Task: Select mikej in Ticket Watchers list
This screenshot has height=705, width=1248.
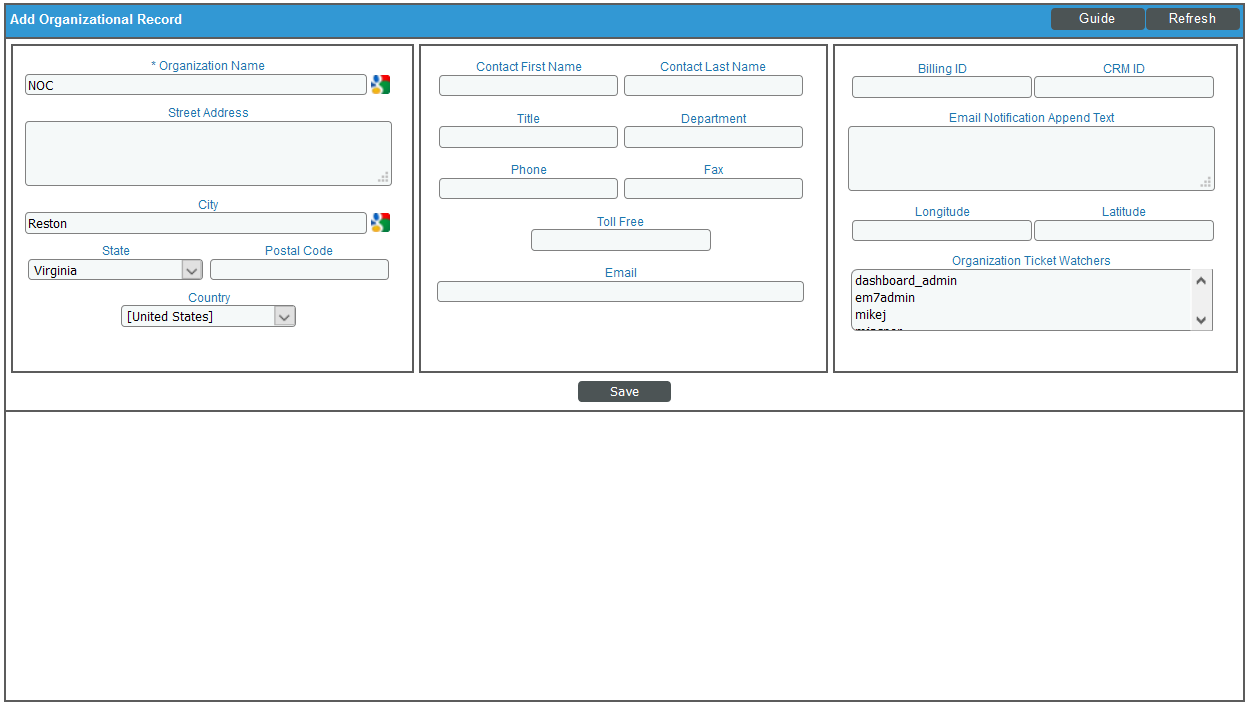Action: tap(1021, 315)
